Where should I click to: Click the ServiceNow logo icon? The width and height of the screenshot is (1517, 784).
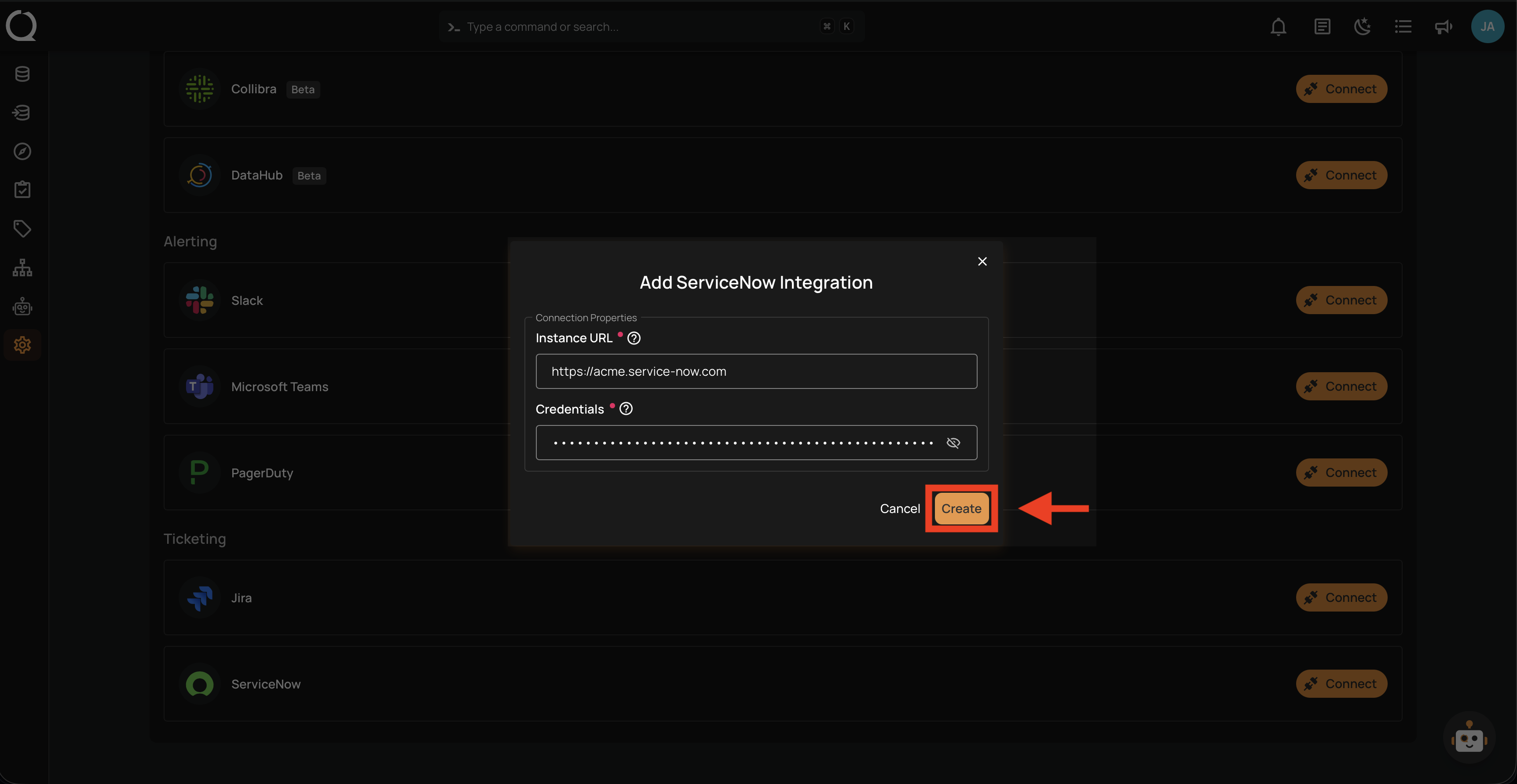pyautogui.click(x=200, y=683)
